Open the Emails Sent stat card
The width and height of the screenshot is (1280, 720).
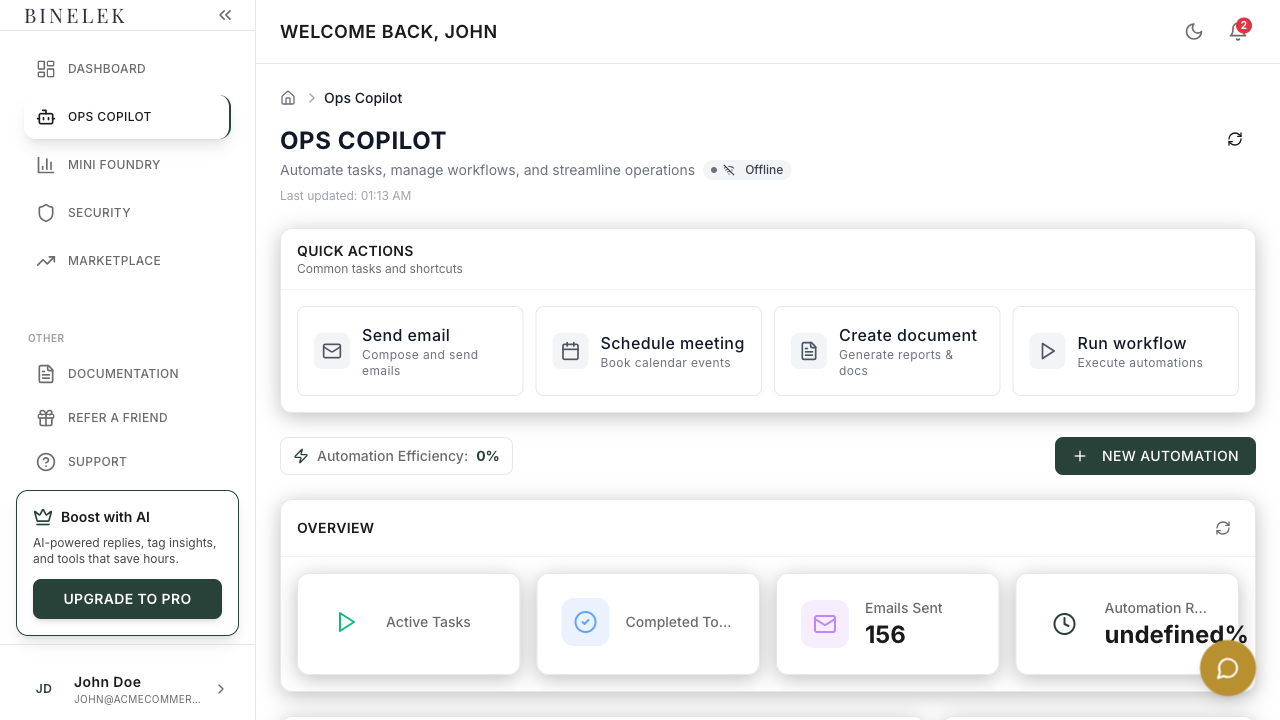click(887, 623)
